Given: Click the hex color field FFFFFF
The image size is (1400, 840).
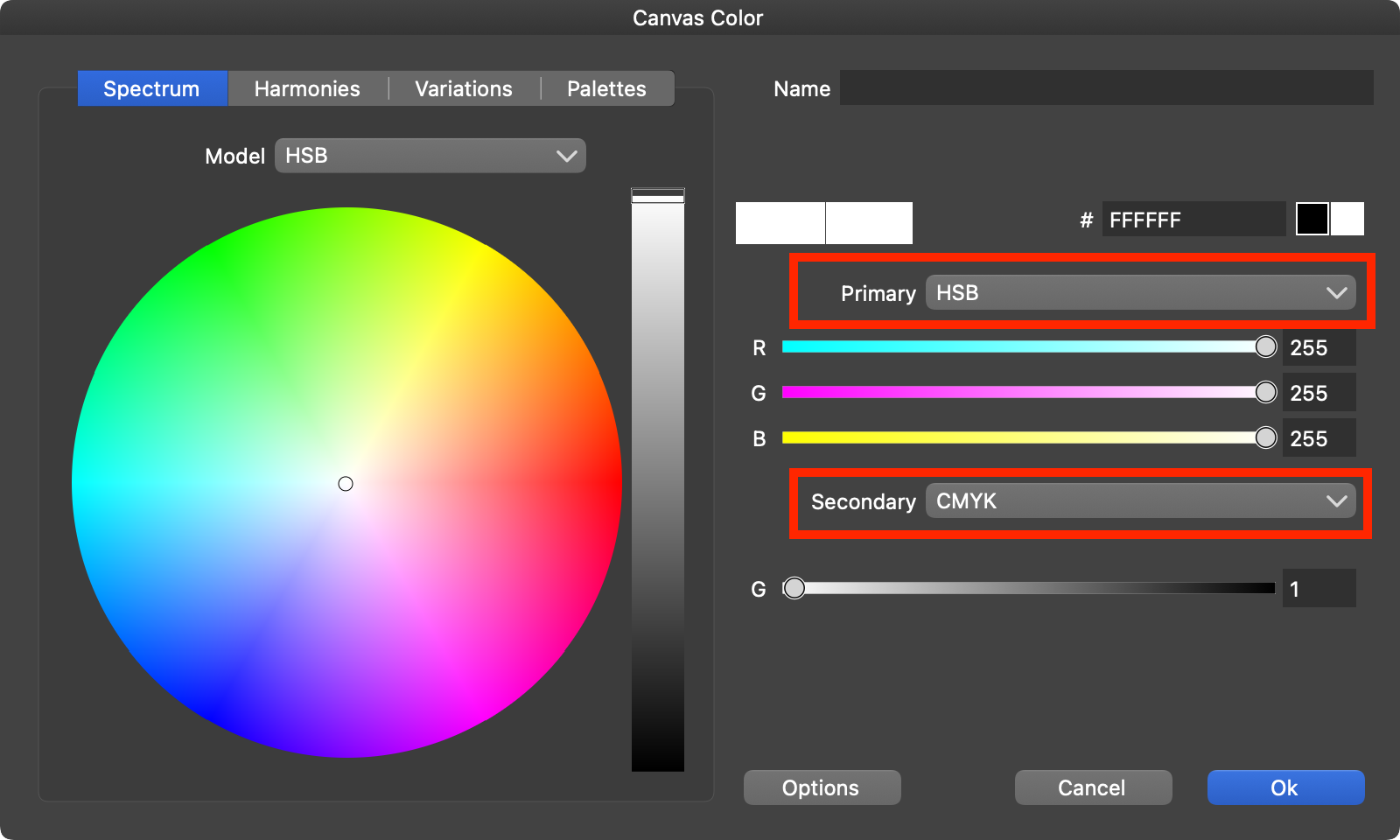Looking at the screenshot, I should click(1193, 220).
